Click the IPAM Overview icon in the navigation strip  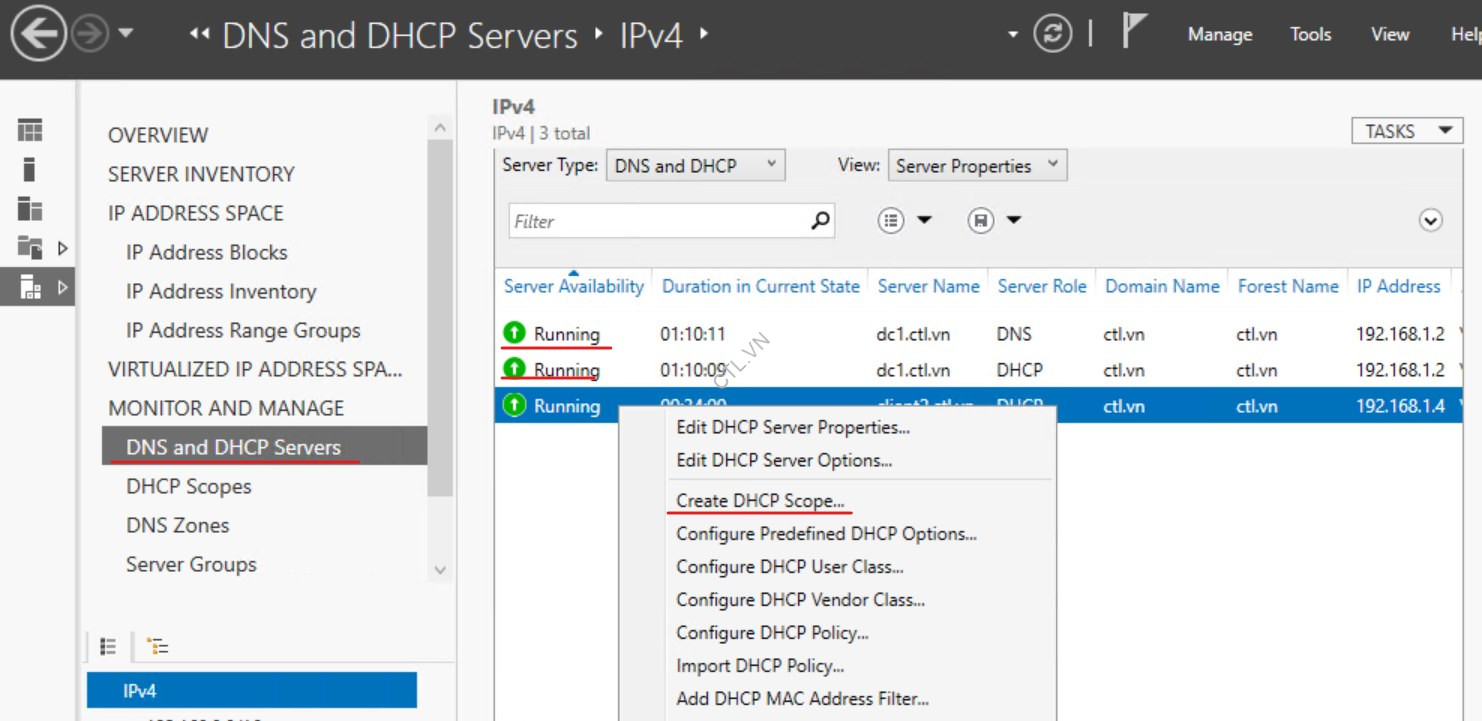tap(29, 129)
